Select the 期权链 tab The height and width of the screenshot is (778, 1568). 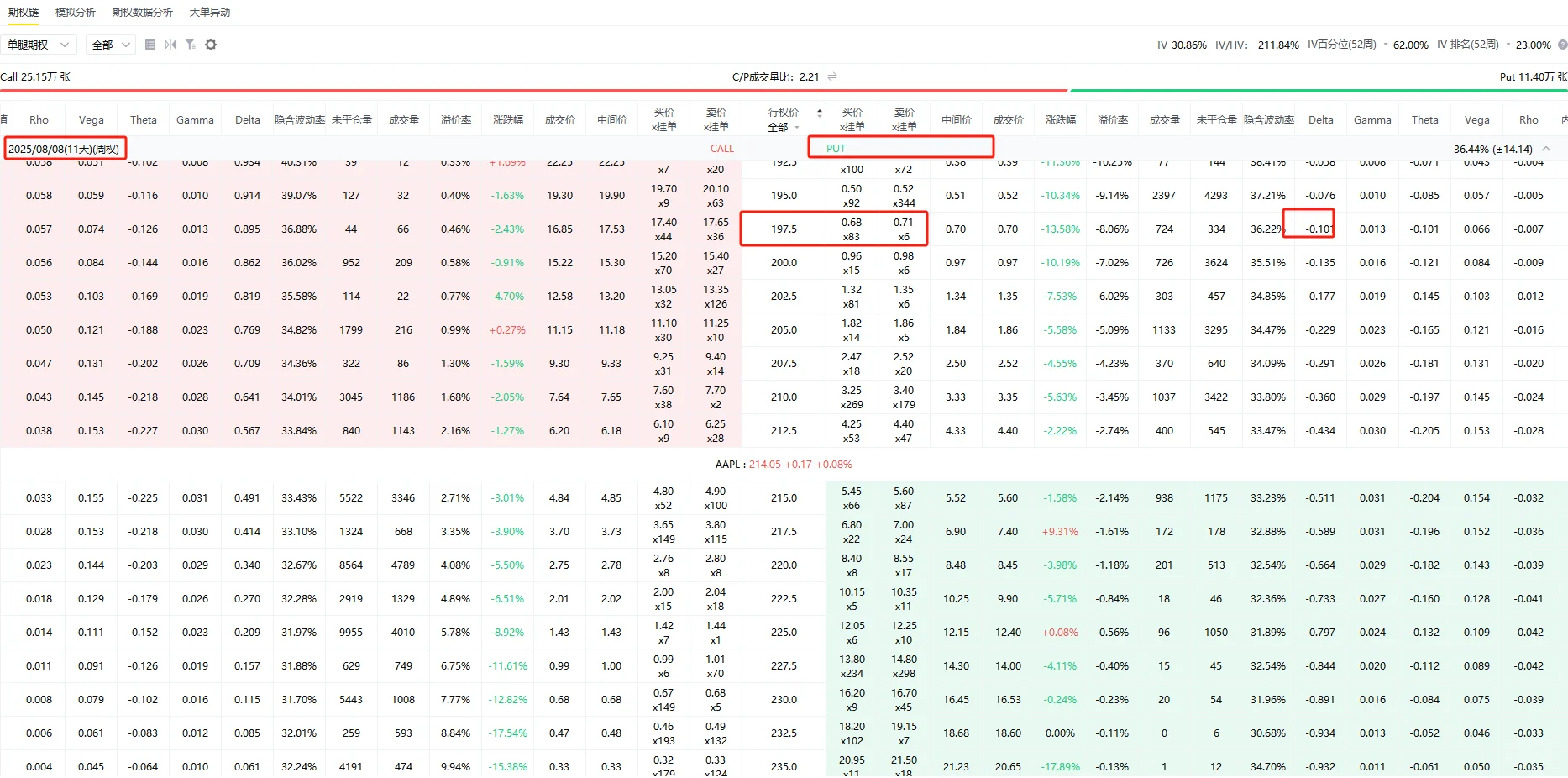[24, 12]
